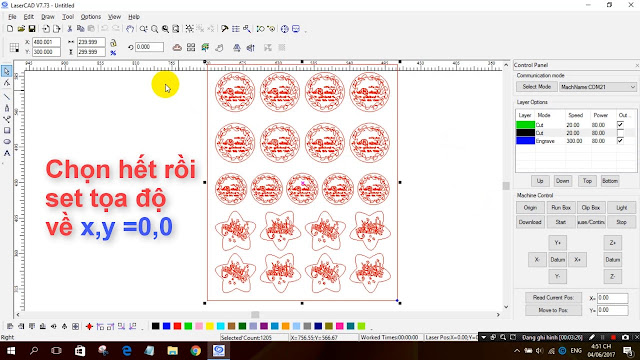Click the Run Box button
This screenshot has width=640, height=360.
coord(561,207)
